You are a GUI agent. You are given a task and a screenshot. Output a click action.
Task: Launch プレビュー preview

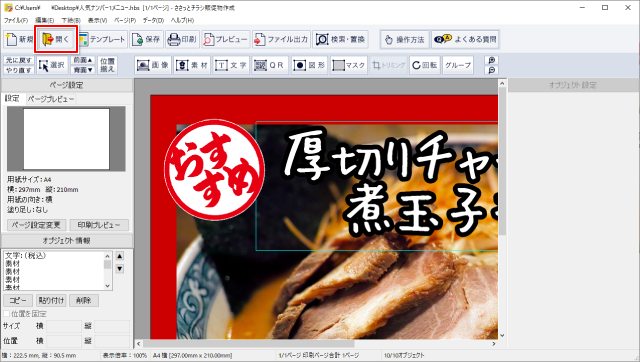[x=225, y=39]
